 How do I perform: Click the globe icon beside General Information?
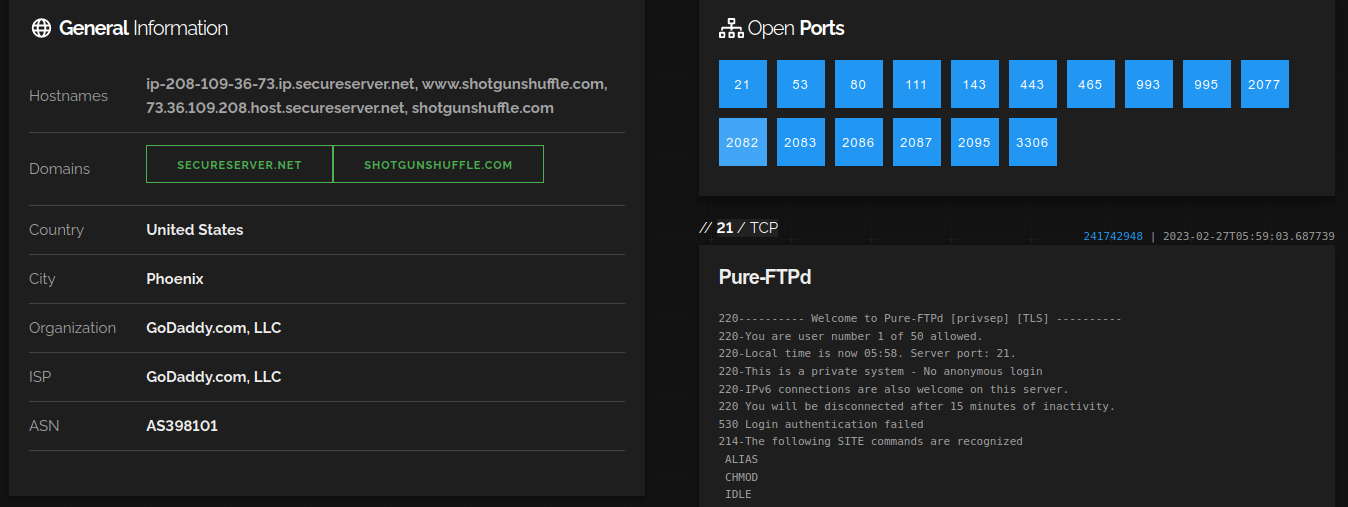[41, 28]
